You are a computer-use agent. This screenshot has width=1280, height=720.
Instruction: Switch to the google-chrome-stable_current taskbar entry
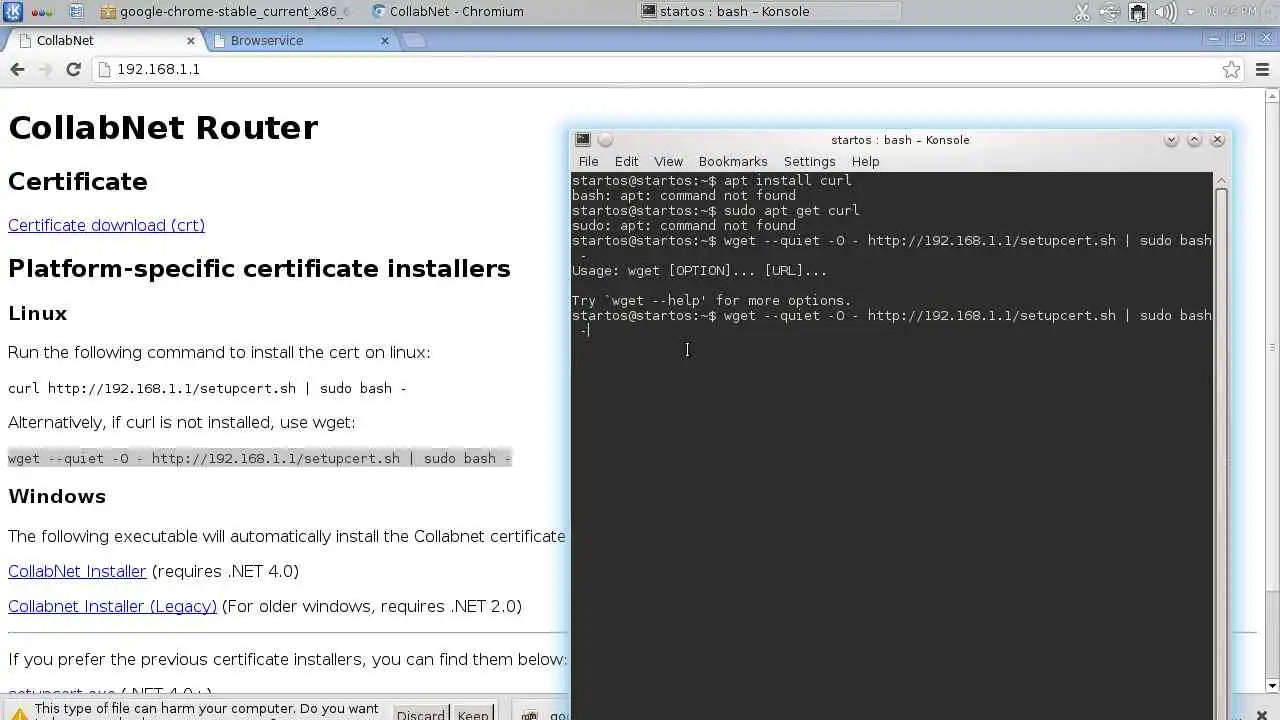pos(226,12)
